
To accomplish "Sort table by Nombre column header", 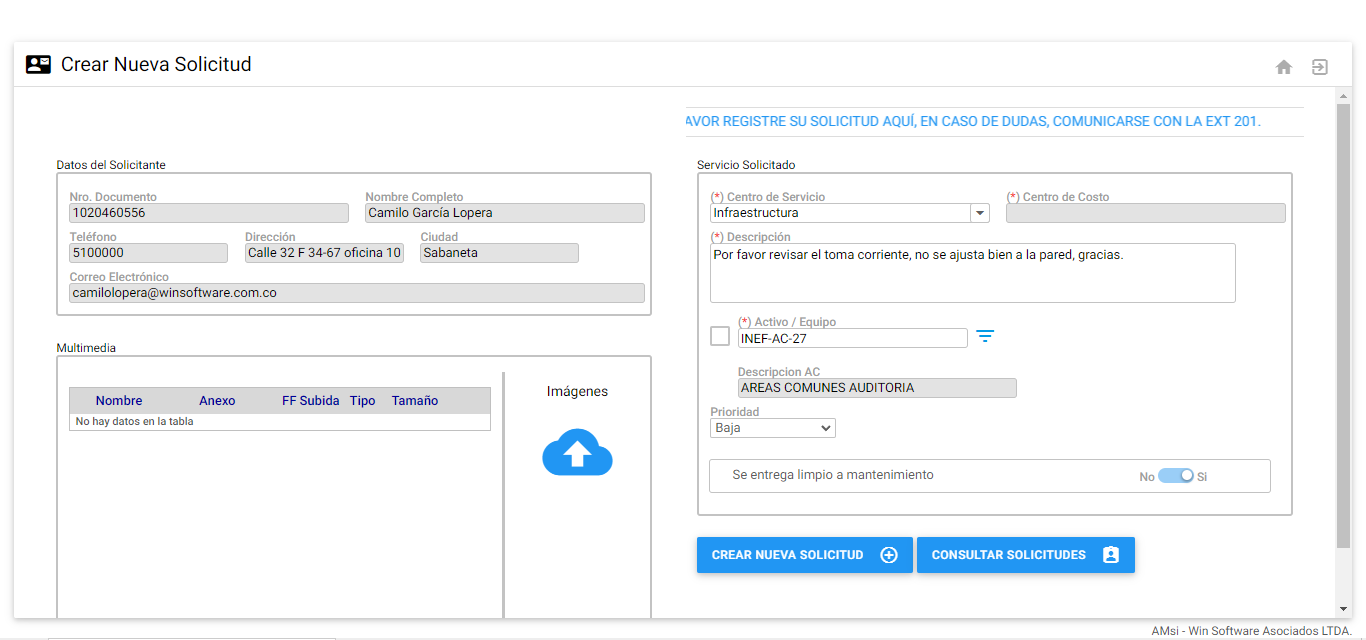I will pyautogui.click(x=119, y=401).
